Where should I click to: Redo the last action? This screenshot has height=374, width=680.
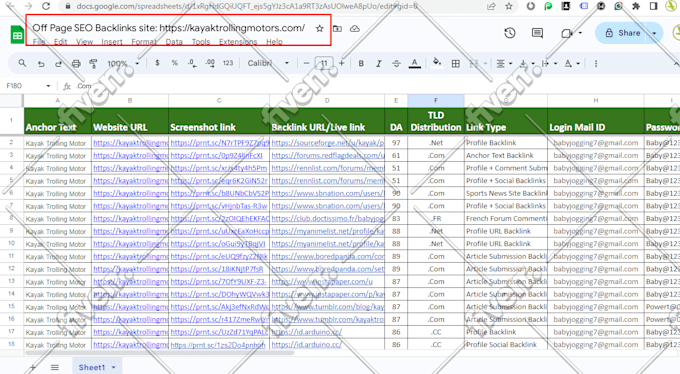click(58, 64)
